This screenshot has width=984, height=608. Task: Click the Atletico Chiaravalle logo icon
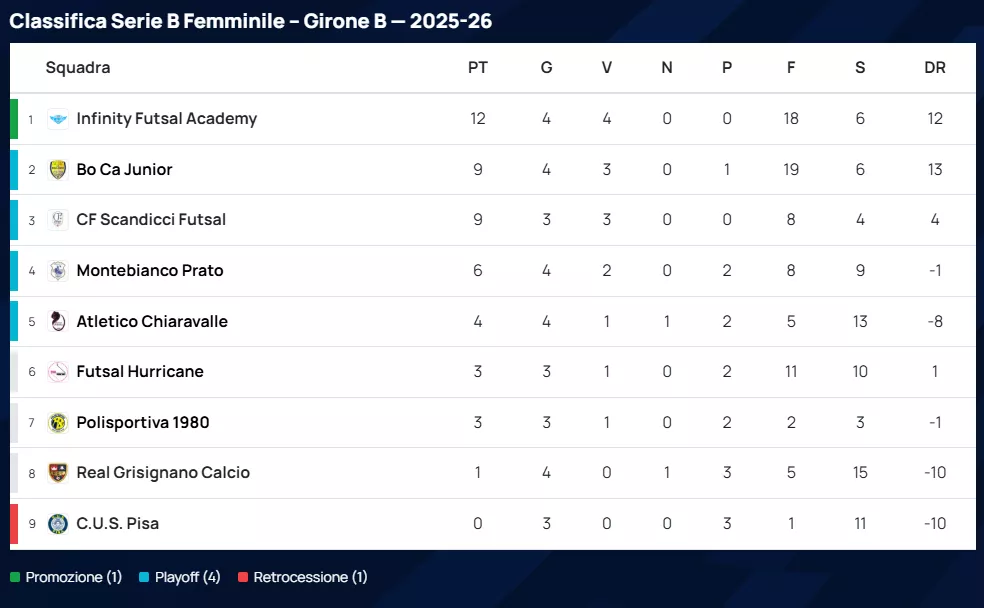[x=58, y=322]
